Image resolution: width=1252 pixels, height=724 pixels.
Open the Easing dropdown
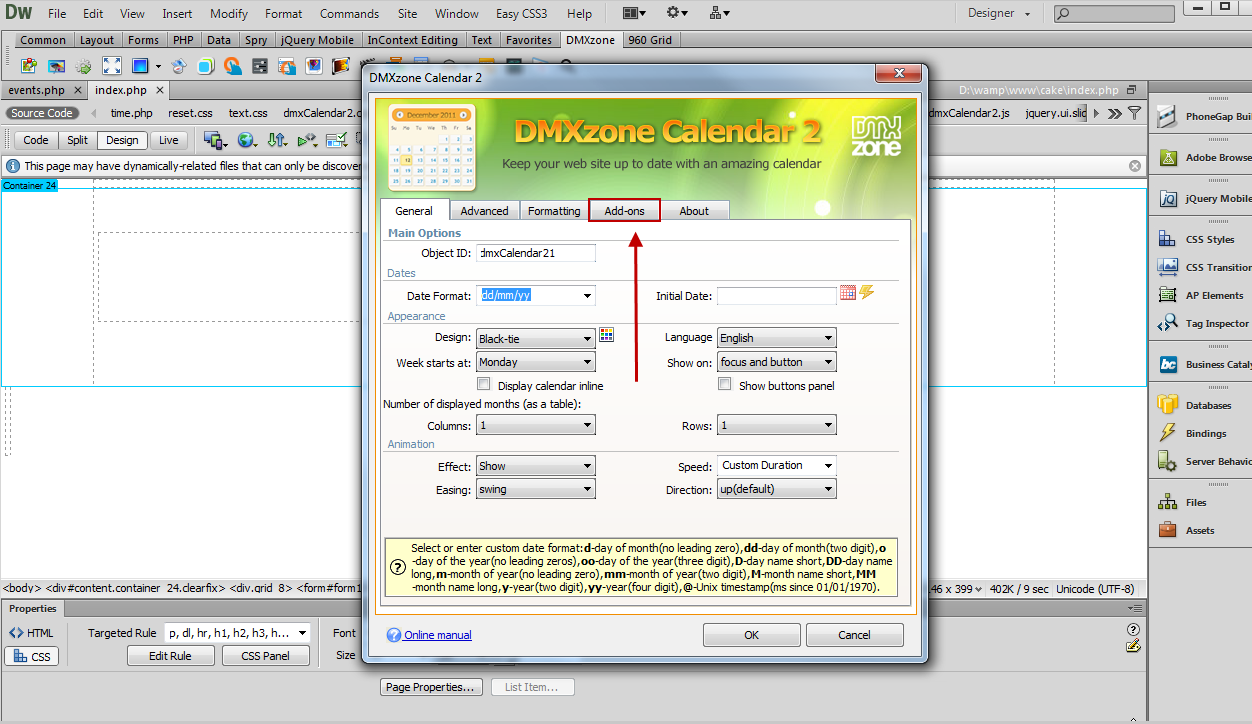[536, 490]
